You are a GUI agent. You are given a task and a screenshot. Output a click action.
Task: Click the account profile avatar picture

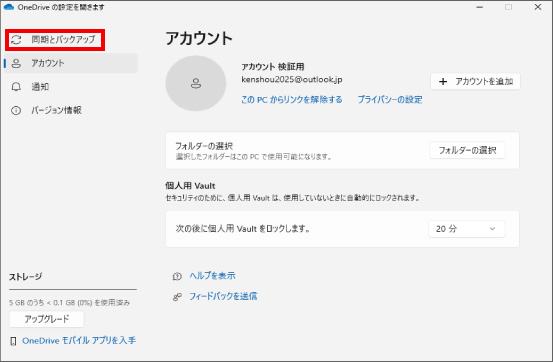pos(196,83)
